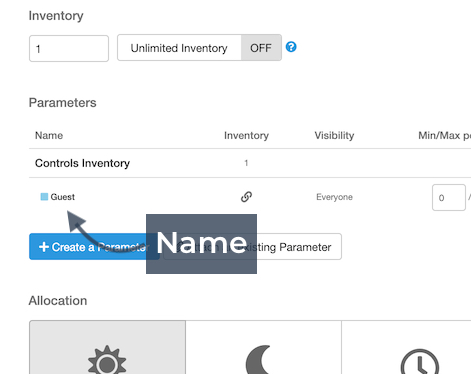Click the Inventory column header
The height and width of the screenshot is (374, 471).
(246, 135)
